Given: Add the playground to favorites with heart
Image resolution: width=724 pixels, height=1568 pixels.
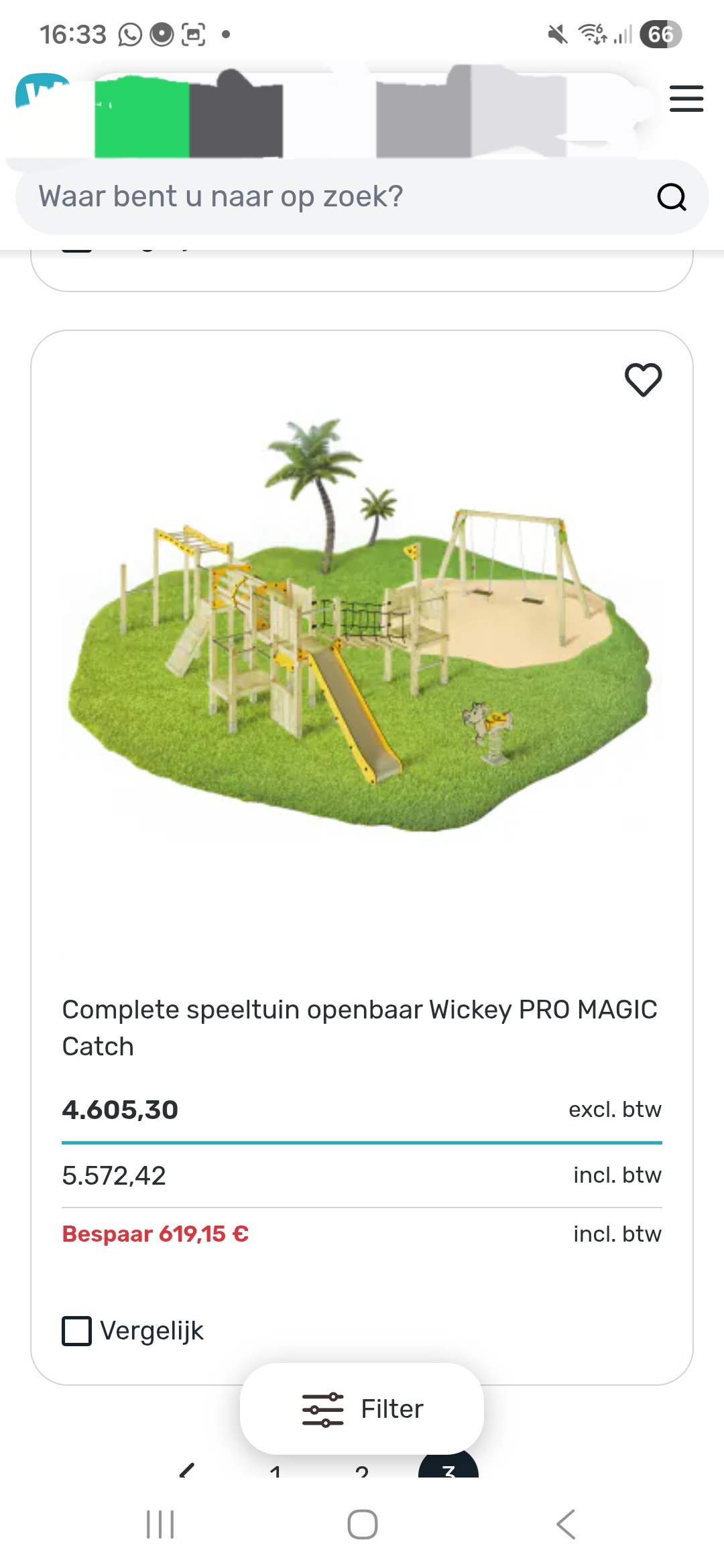Looking at the screenshot, I should 643,379.
